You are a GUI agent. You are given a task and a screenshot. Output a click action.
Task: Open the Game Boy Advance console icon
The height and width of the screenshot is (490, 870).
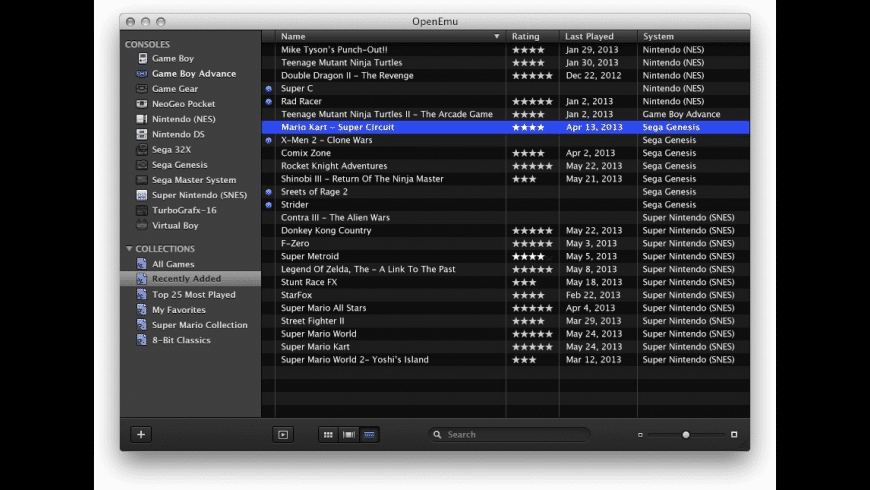(142, 73)
